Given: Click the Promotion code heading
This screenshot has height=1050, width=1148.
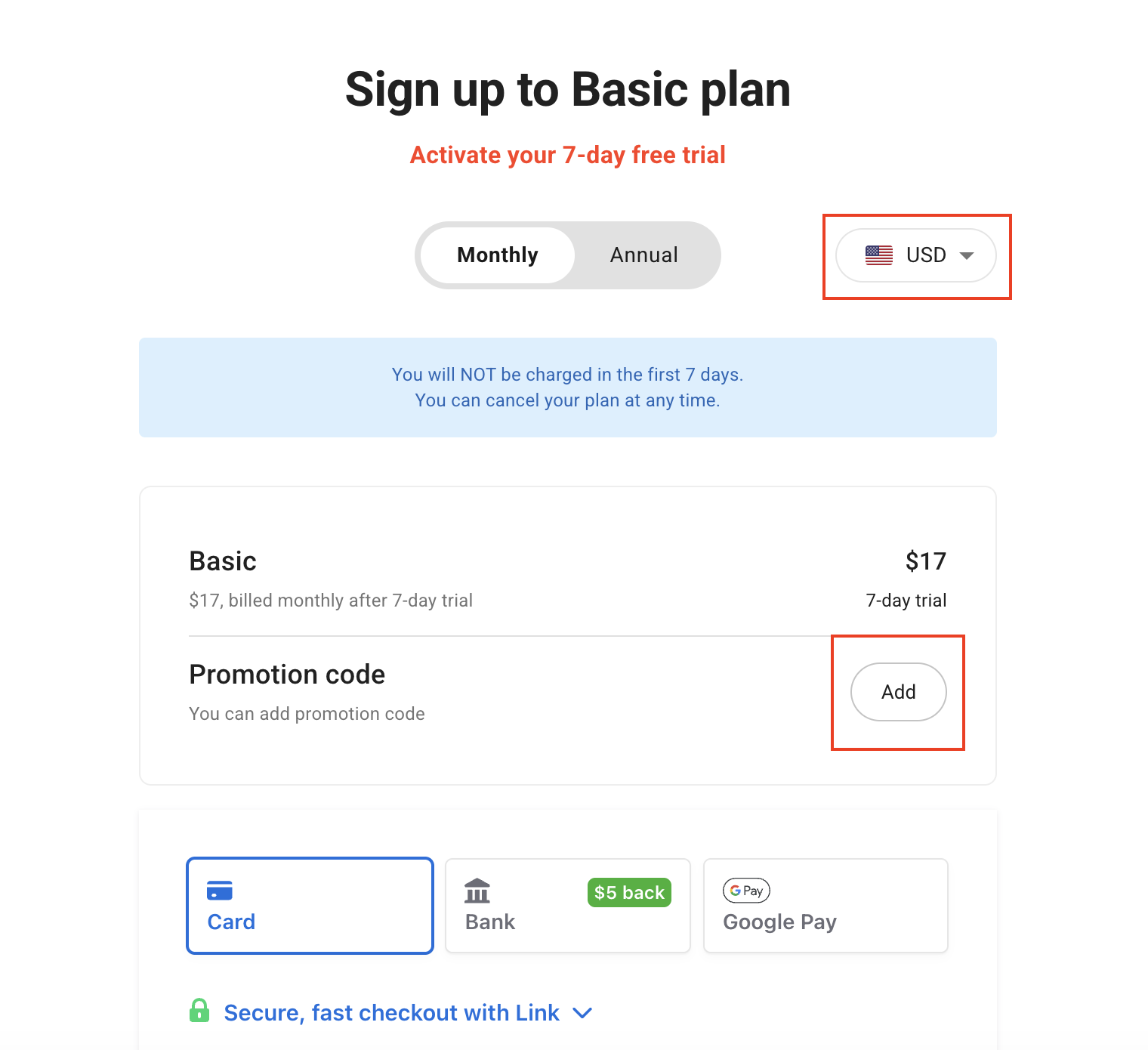Looking at the screenshot, I should pyautogui.click(x=287, y=675).
